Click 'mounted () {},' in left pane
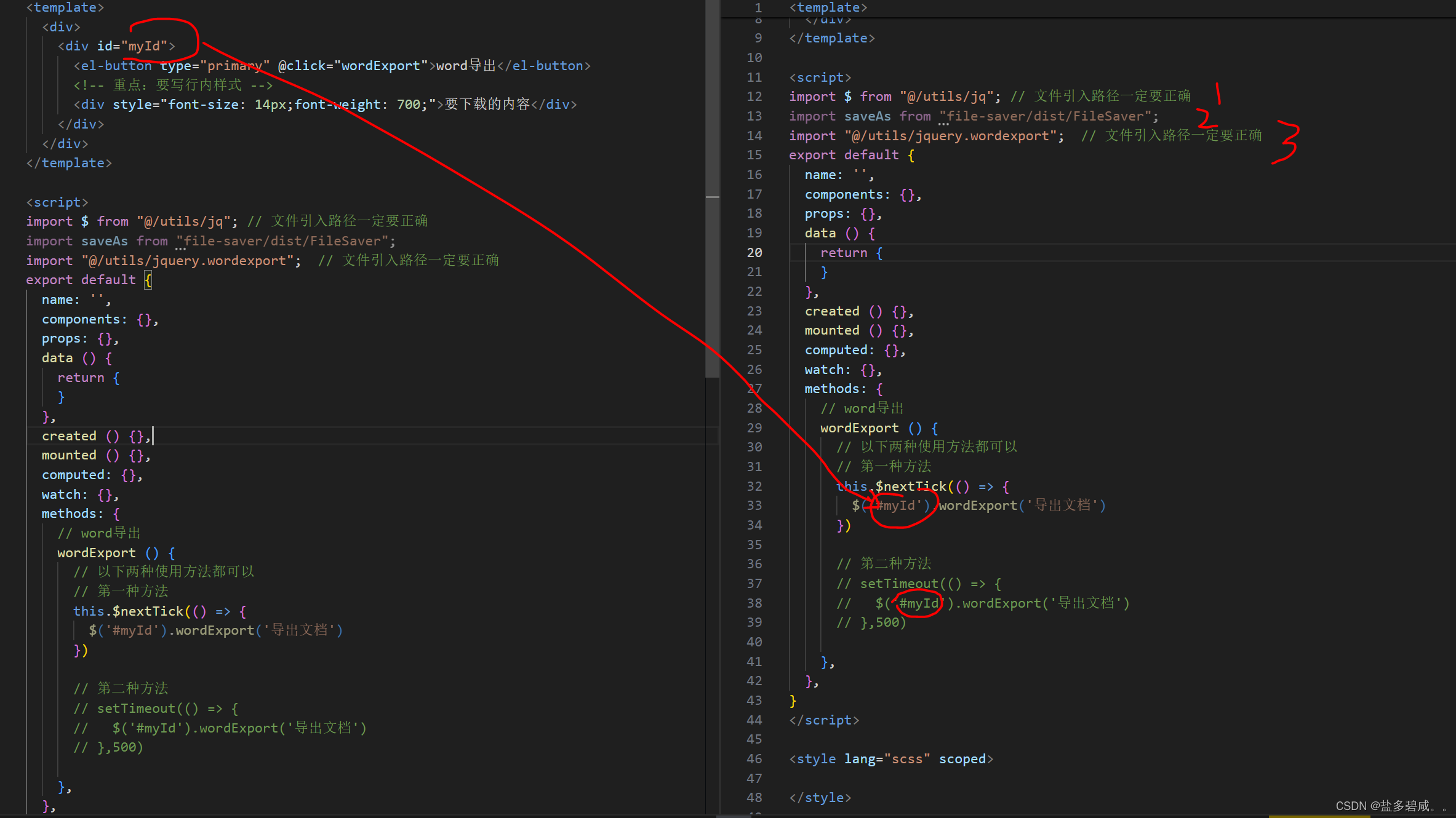1456x818 pixels. point(96,455)
